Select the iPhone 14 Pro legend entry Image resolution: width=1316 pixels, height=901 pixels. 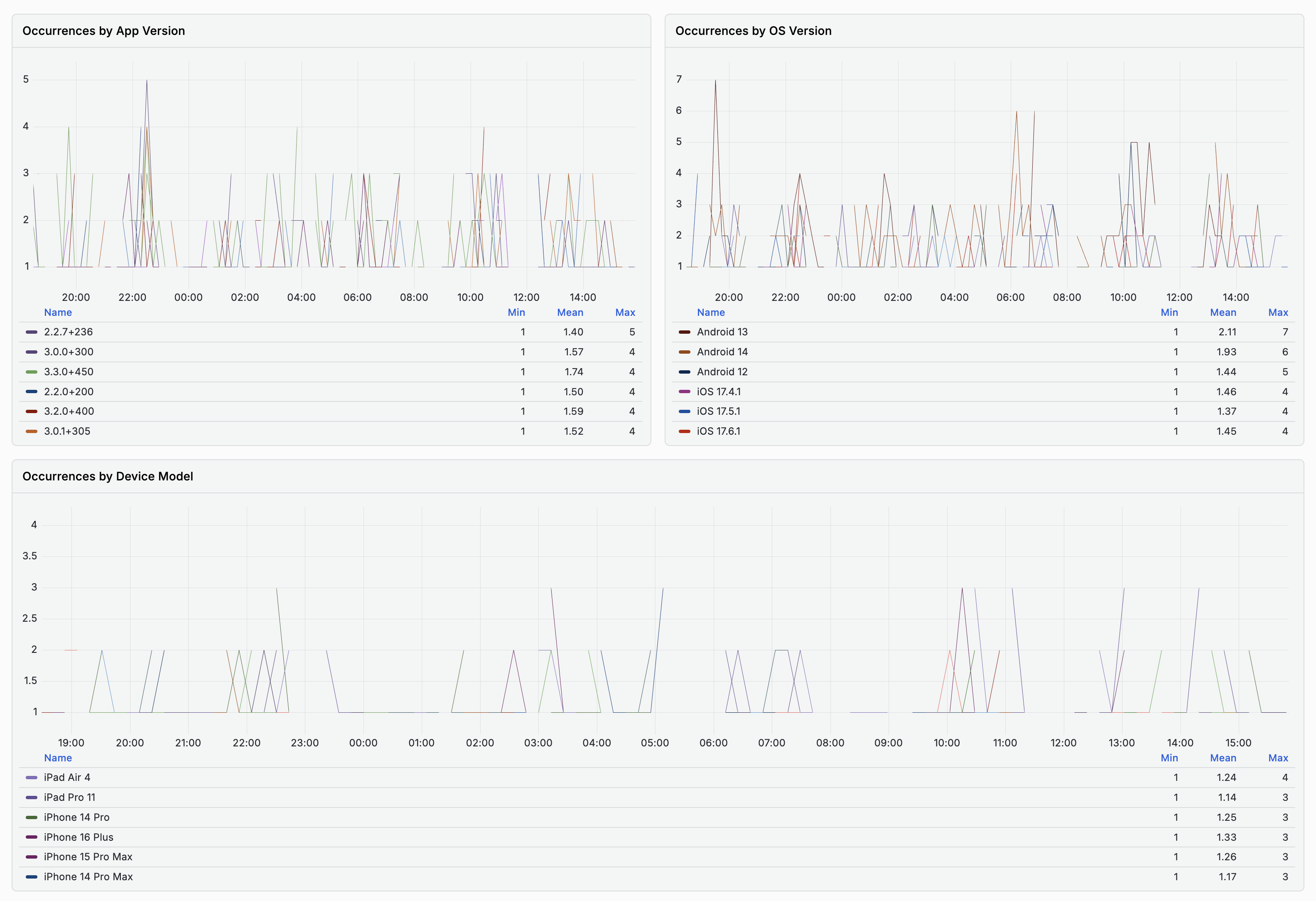(76, 817)
